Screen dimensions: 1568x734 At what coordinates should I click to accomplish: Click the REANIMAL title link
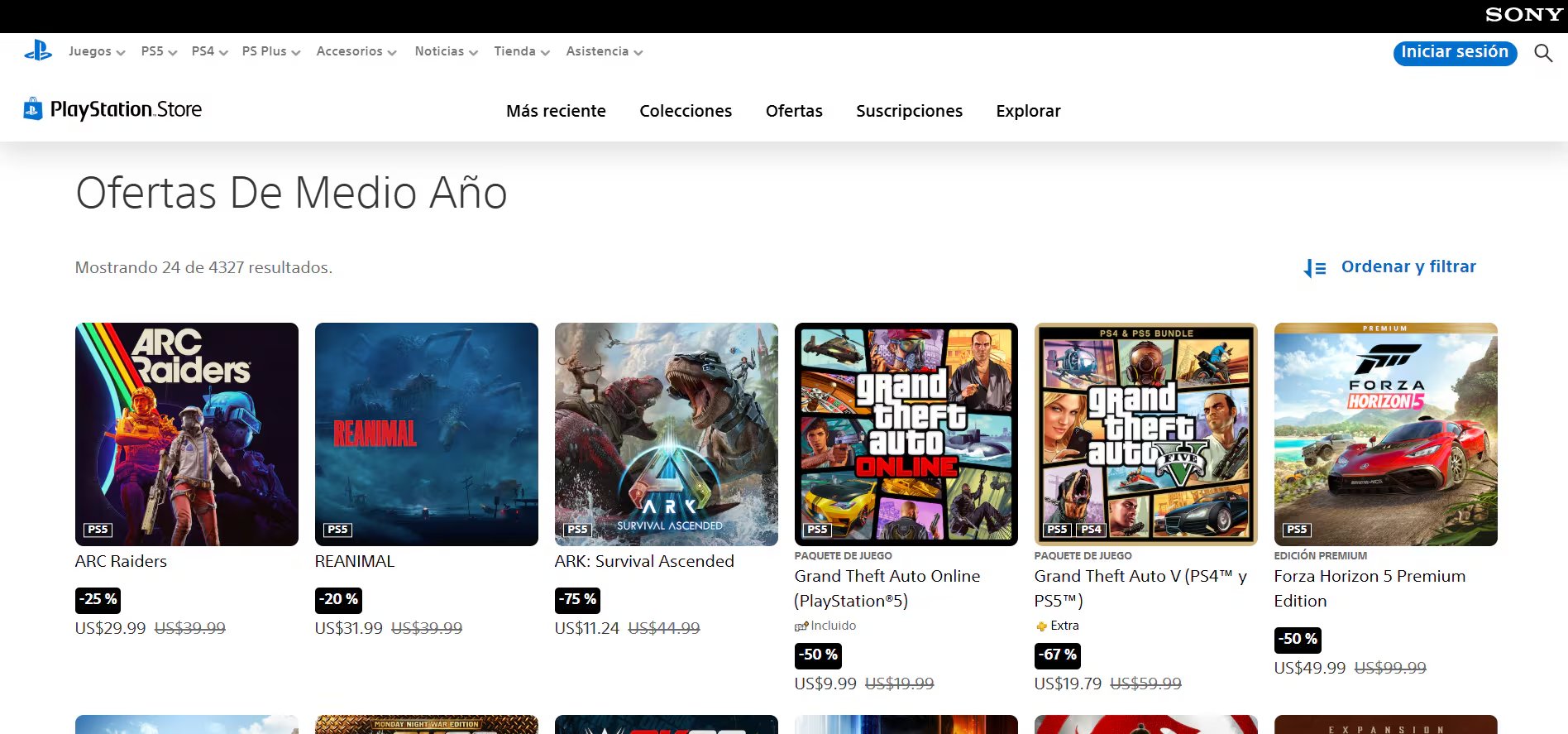click(355, 561)
